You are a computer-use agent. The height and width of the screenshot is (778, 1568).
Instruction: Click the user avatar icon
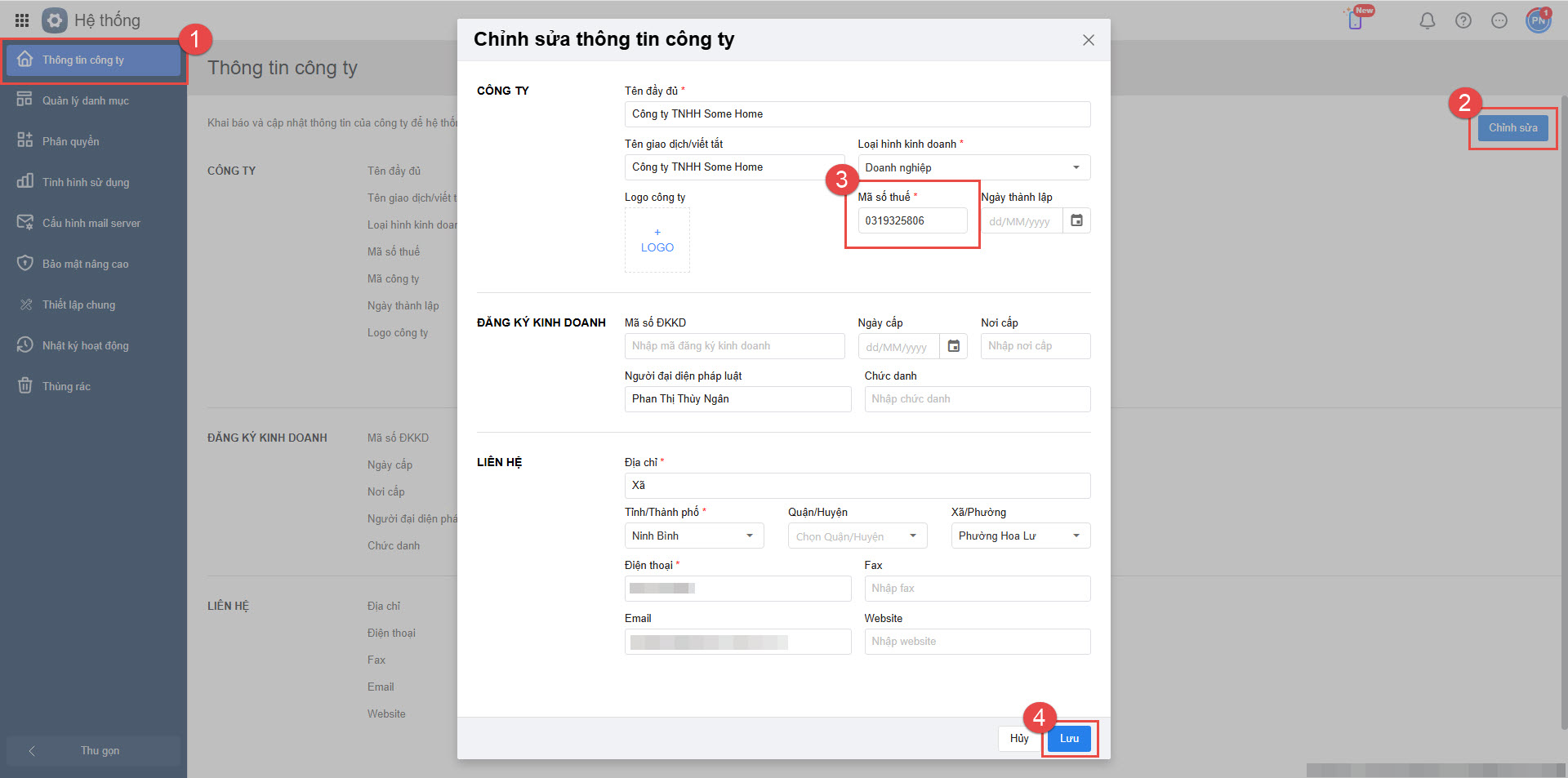tap(1538, 20)
